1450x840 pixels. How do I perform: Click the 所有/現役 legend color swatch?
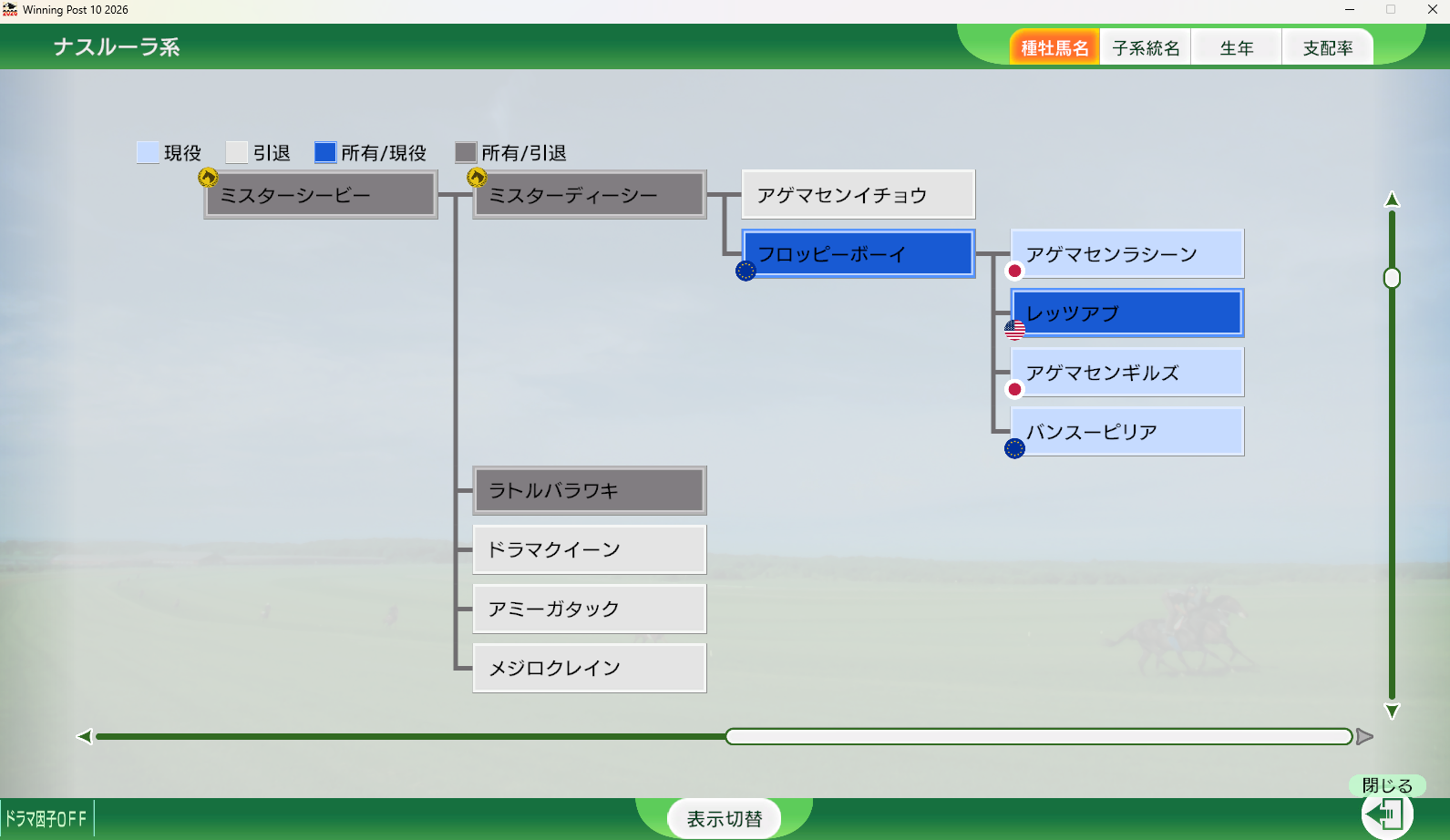coord(325,152)
